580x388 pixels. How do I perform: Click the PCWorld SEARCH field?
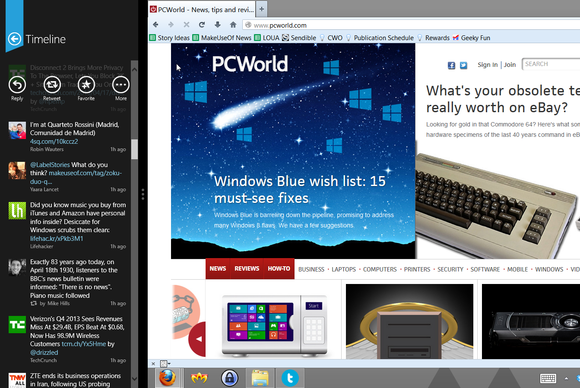pyautogui.click(x=551, y=64)
